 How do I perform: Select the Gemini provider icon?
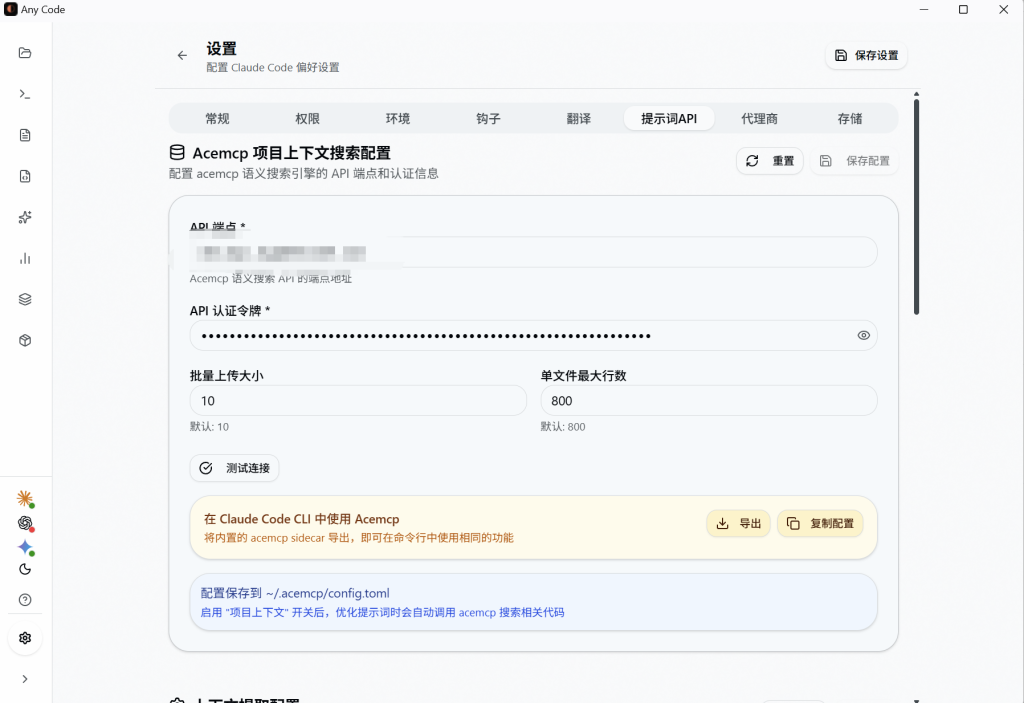pos(25,547)
